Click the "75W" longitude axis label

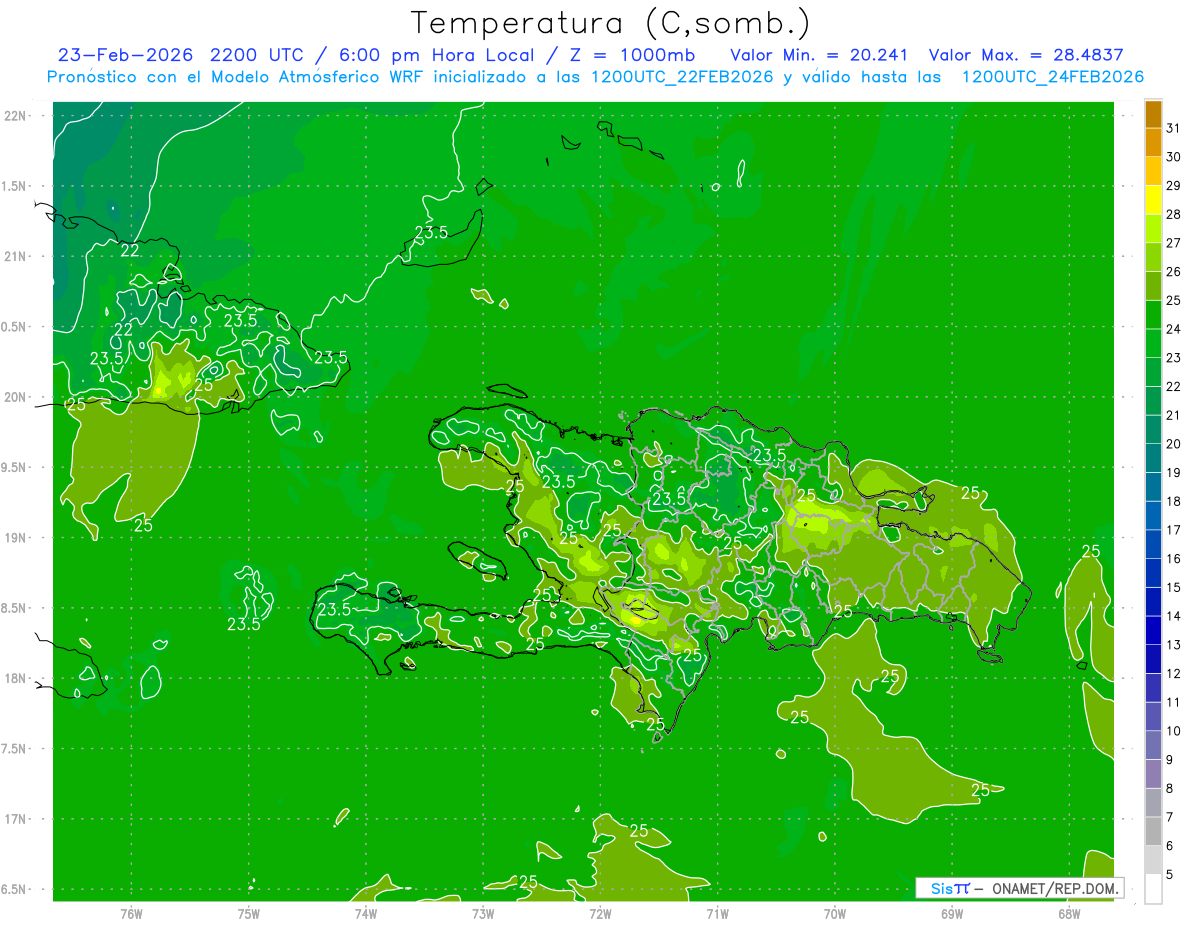(x=249, y=913)
